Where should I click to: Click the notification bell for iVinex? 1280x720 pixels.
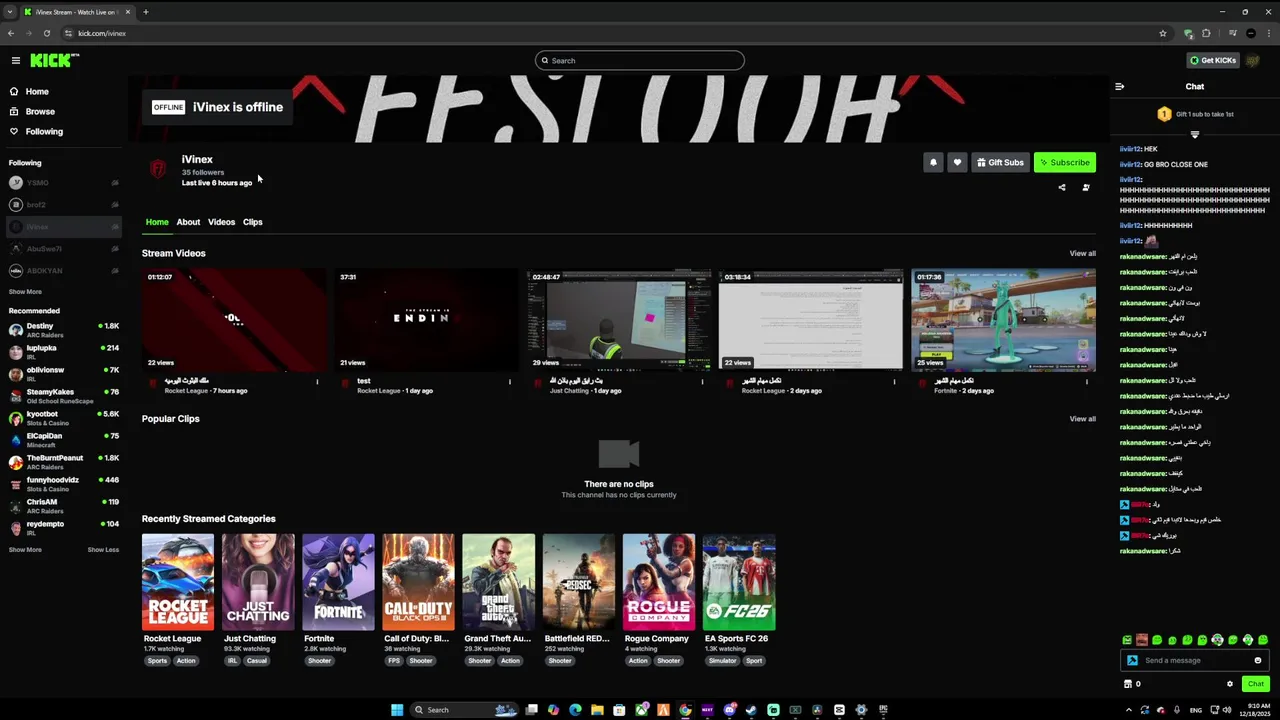pos(933,162)
